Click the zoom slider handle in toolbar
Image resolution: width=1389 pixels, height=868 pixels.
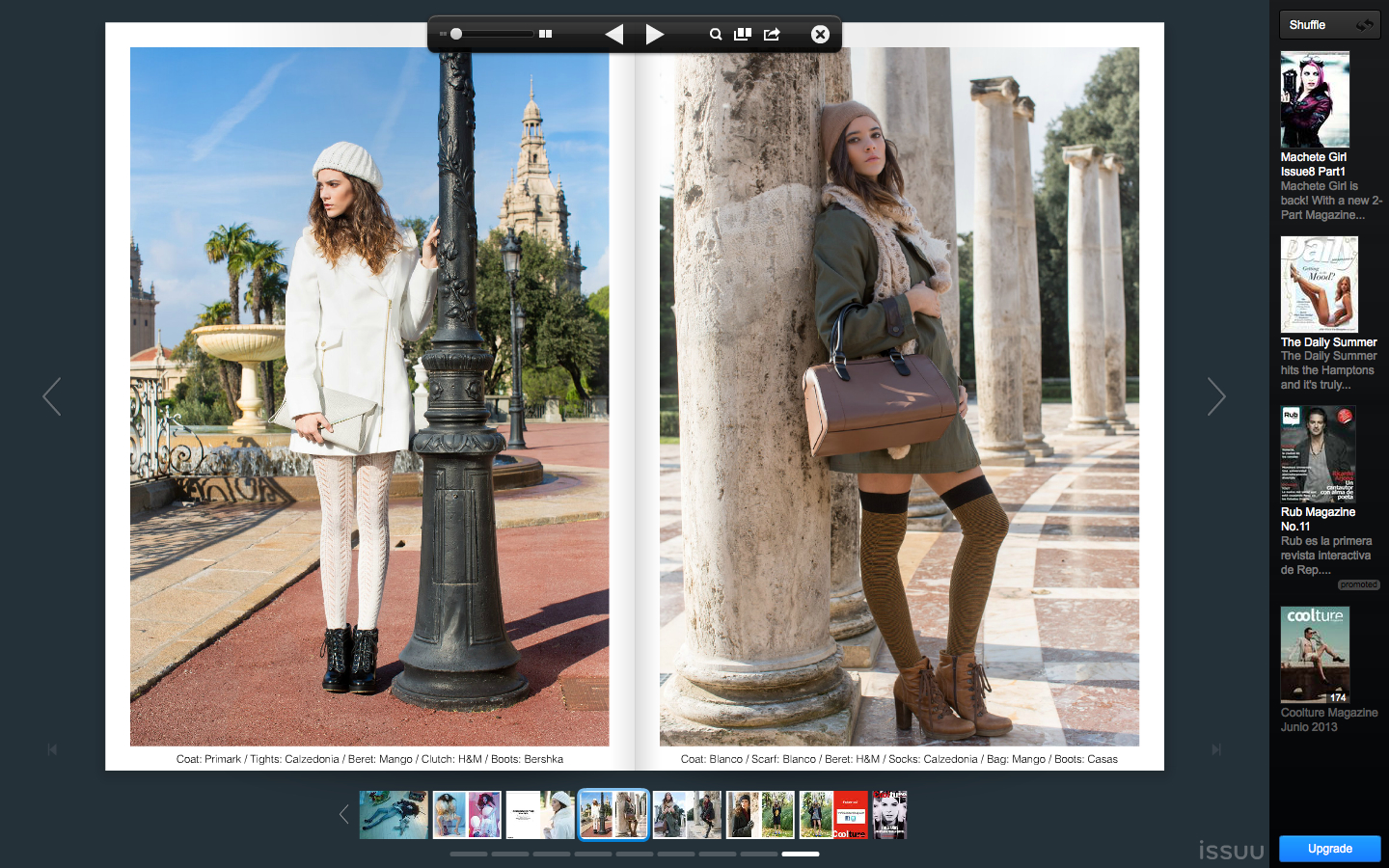click(x=456, y=34)
